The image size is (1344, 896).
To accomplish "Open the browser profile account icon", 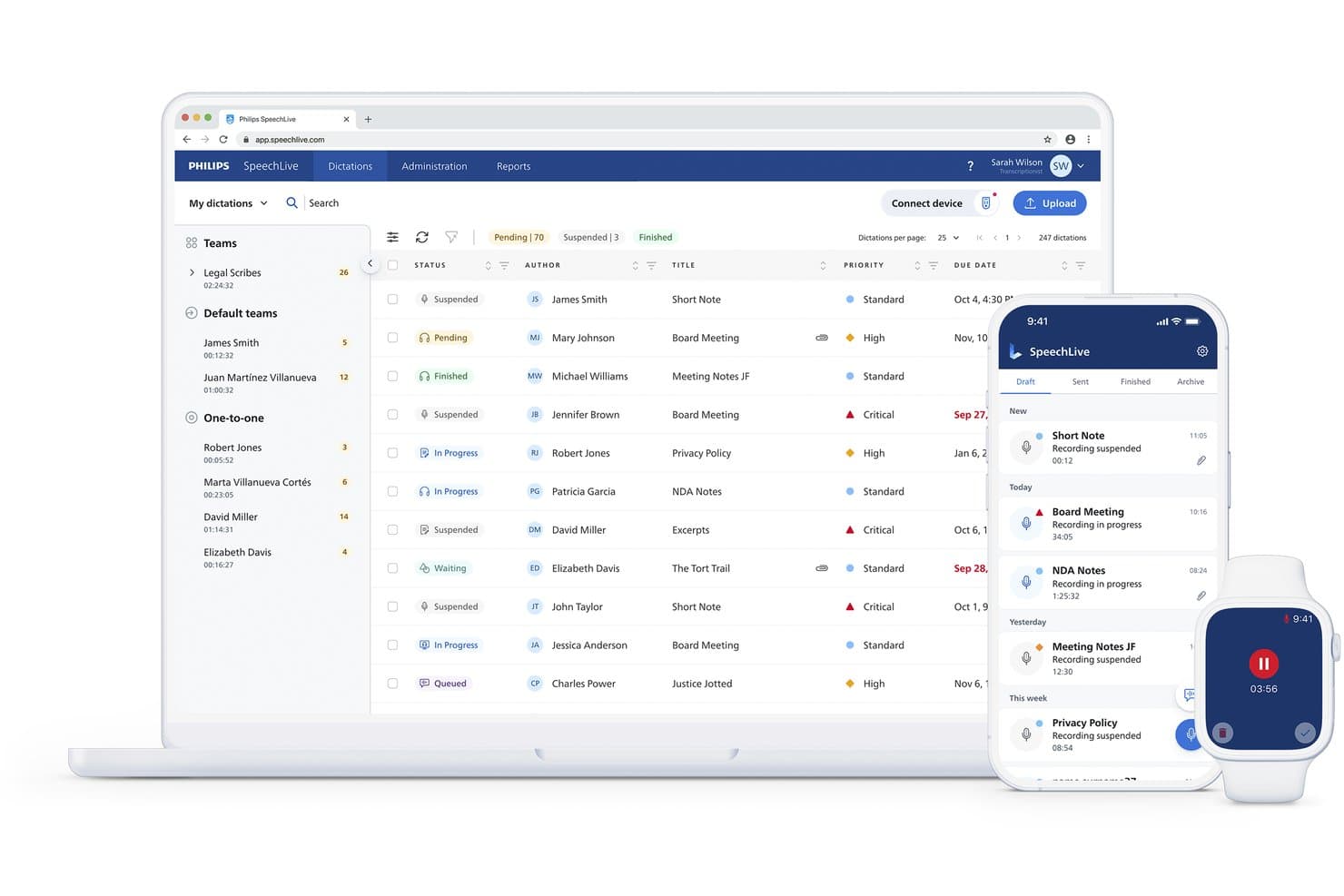I will pos(1070,140).
